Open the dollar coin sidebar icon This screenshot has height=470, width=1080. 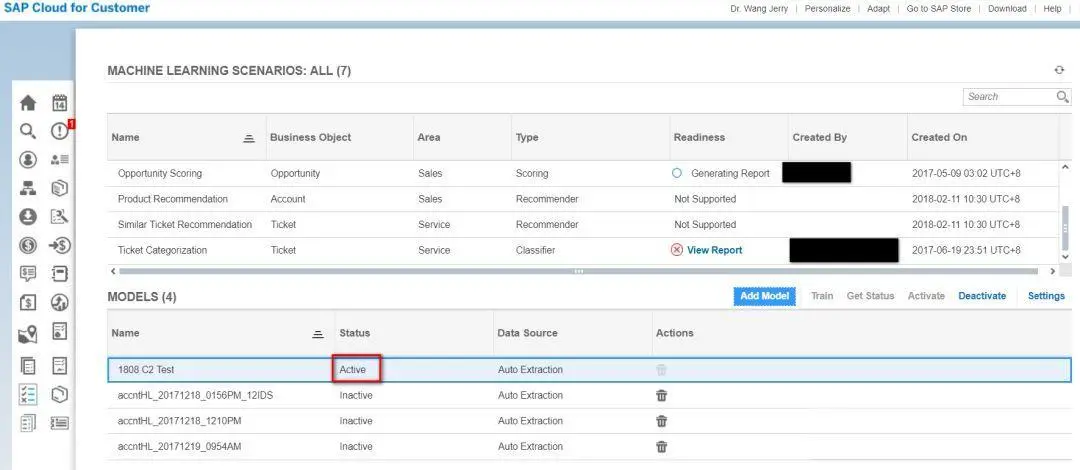tap(28, 245)
